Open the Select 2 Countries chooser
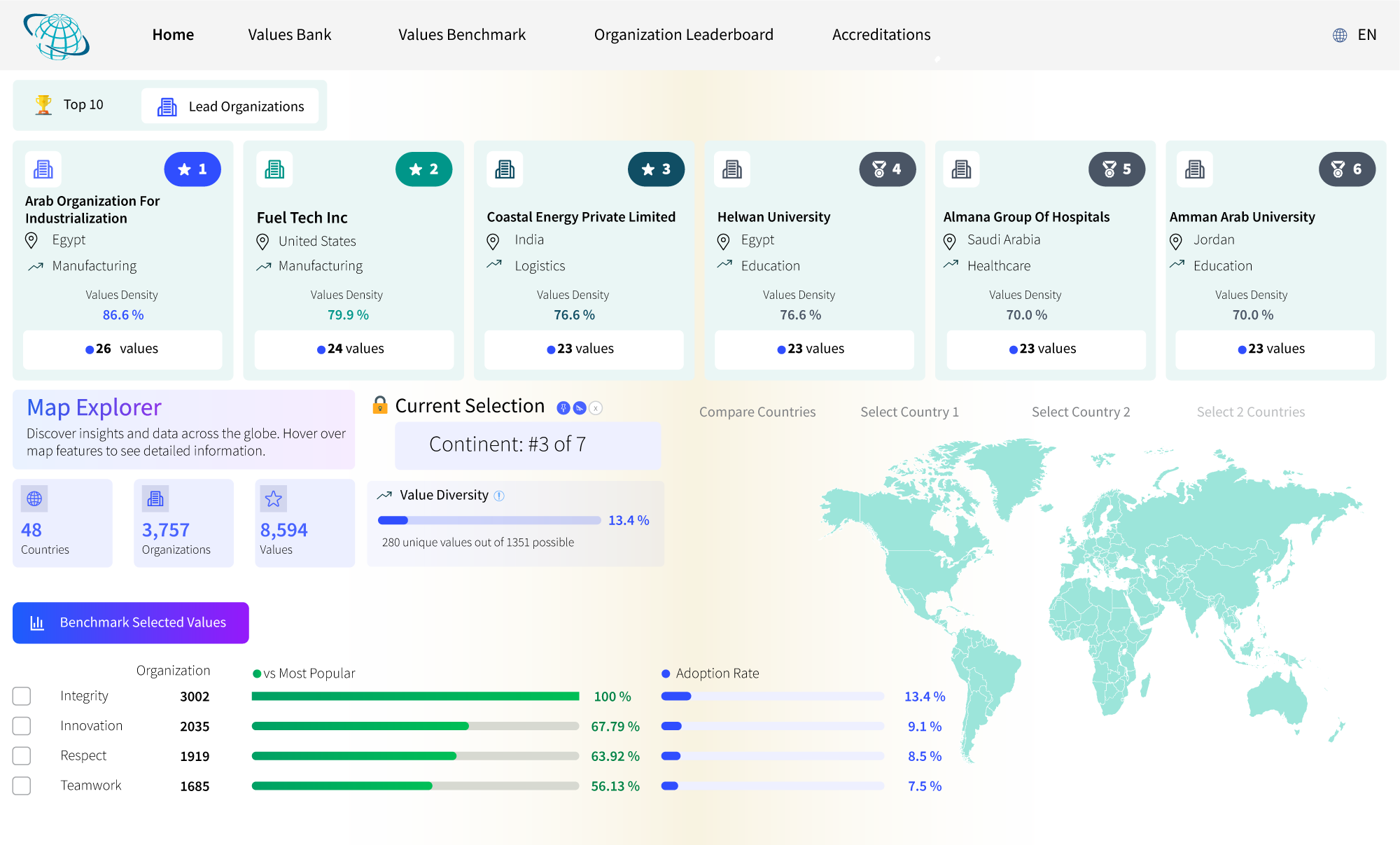 click(x=1250, y=412)
